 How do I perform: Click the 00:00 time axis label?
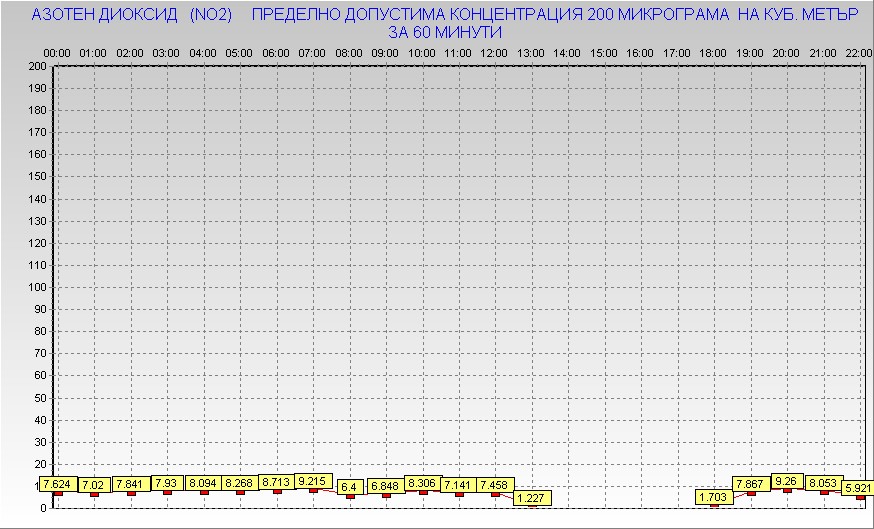57,52
